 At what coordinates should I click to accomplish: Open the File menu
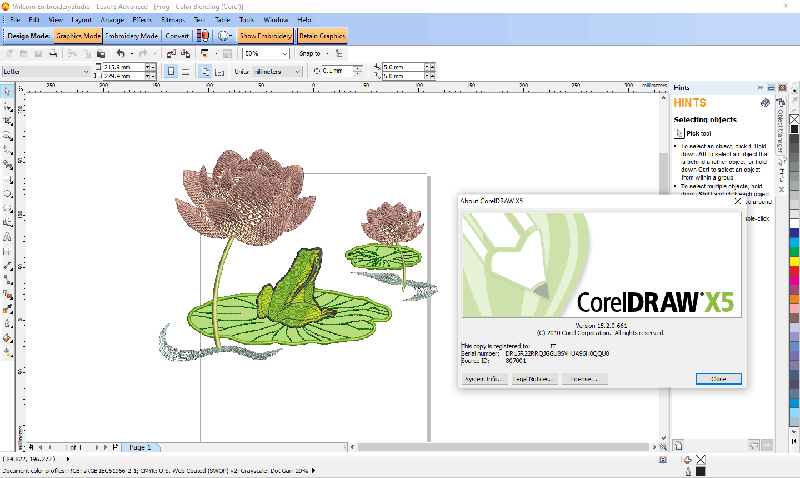pos(15,20)
